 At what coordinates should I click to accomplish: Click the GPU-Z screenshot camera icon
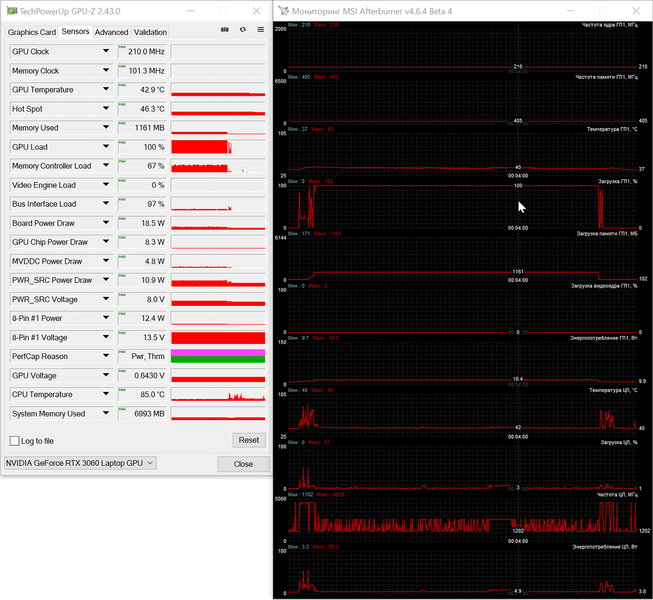224,30
